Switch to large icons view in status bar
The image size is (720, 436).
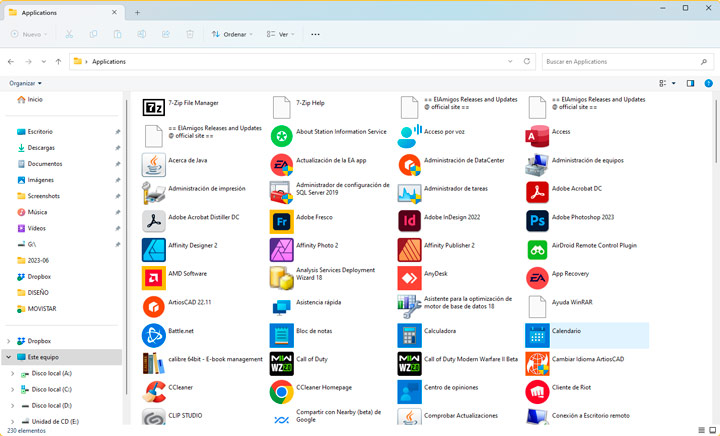(713, 430)
